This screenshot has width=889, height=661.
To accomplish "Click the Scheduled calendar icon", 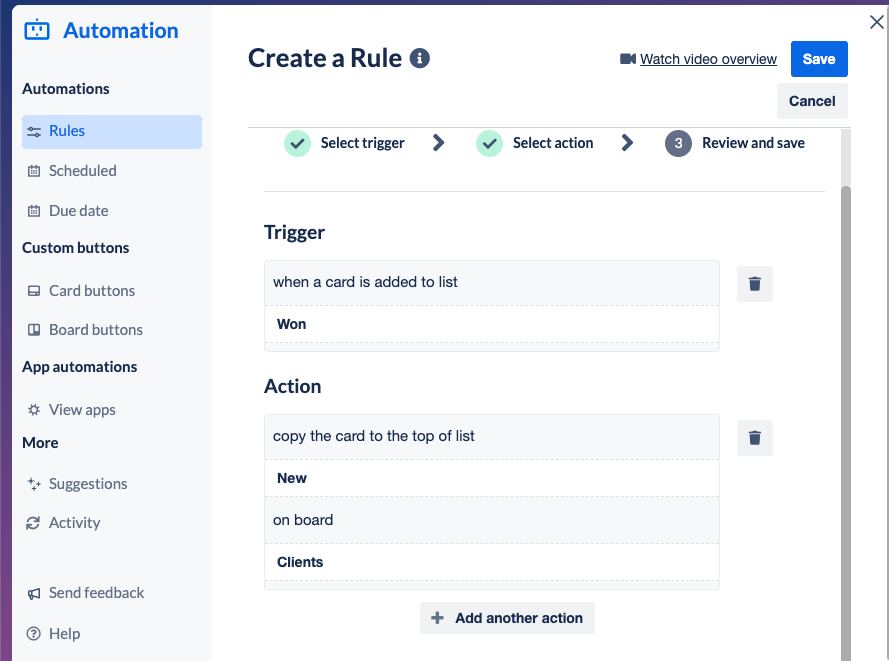I will click(x=34, y=171).
